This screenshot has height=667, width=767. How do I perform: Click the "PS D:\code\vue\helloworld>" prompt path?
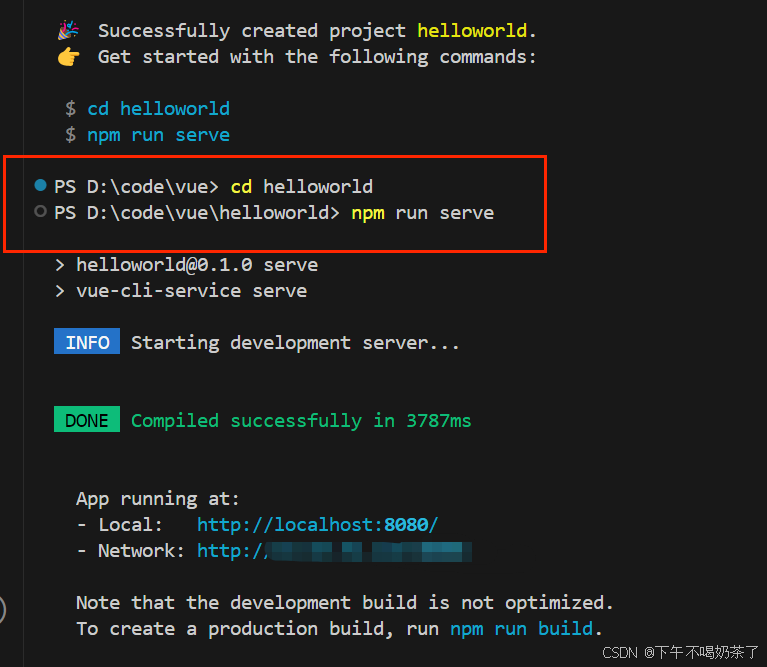coord(197,213)
